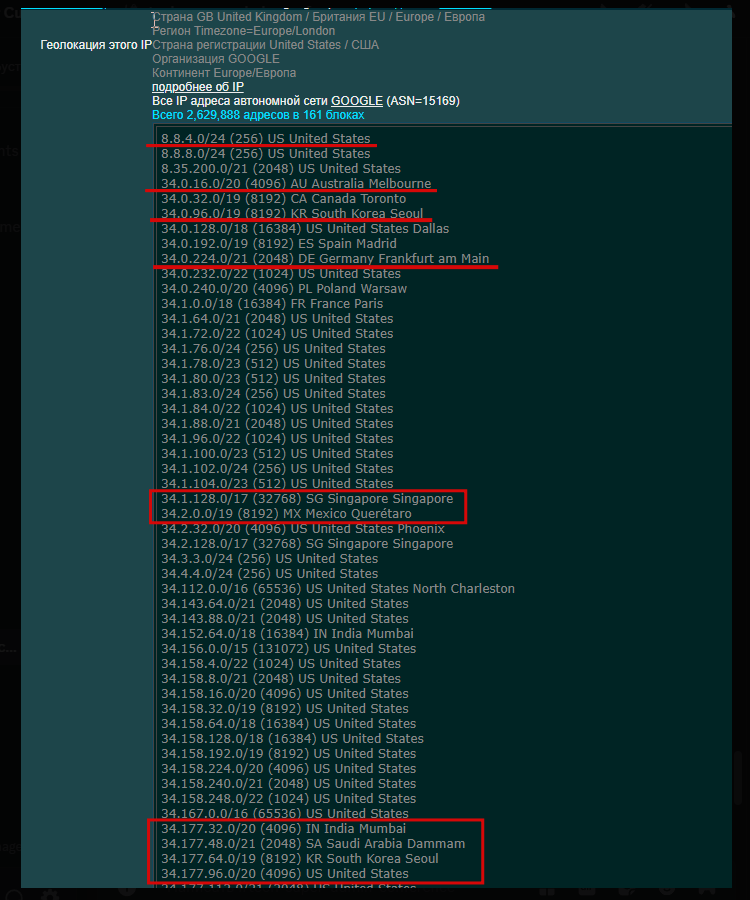Select the 34.158.248.0/22 United States row
The image size is (750, 900).
(289, 798)
